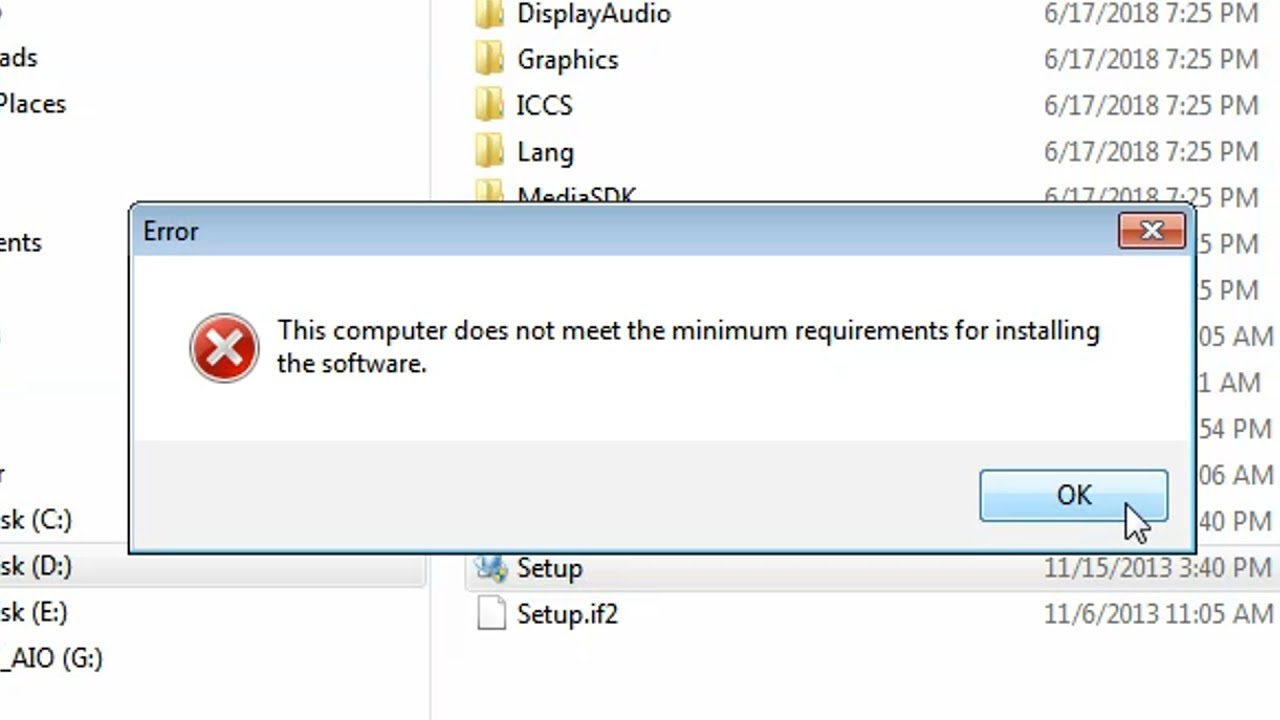Open the Local Disk (C:) drive

click(36, 519)
